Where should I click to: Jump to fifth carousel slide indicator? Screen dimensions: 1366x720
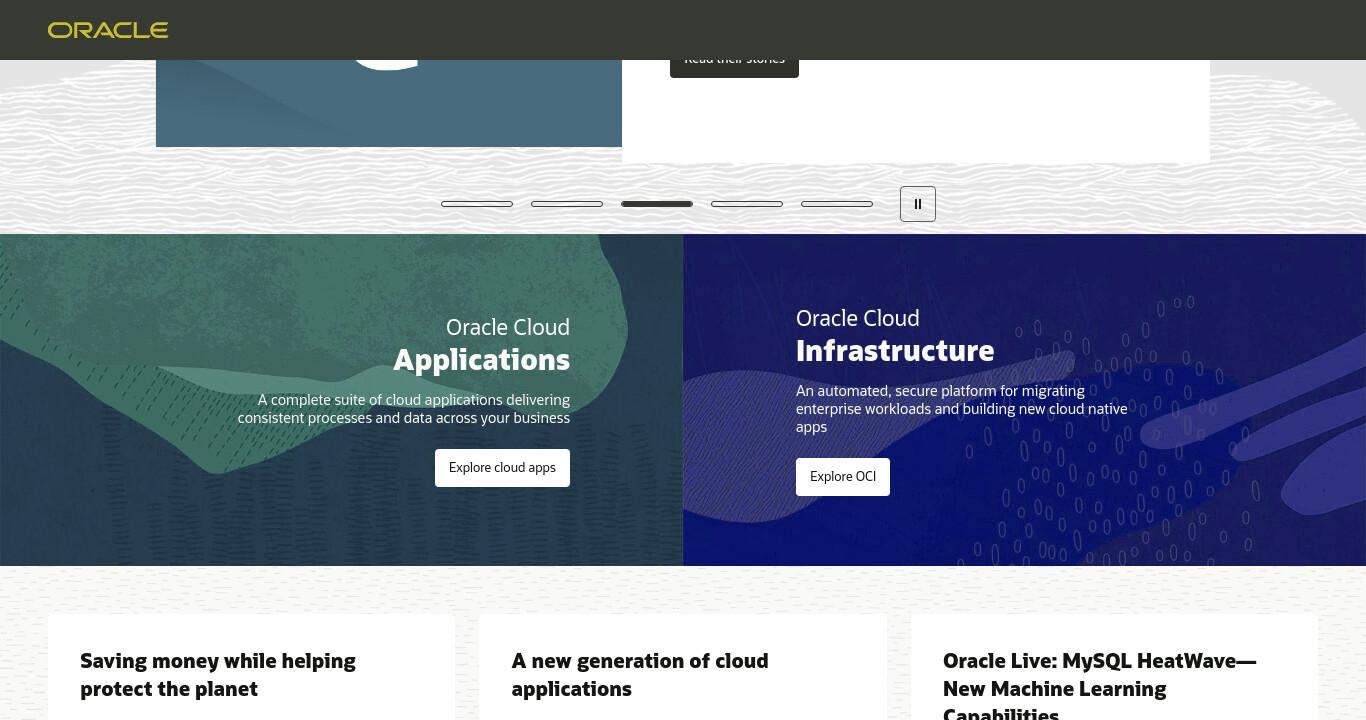[x=837, y=204]
